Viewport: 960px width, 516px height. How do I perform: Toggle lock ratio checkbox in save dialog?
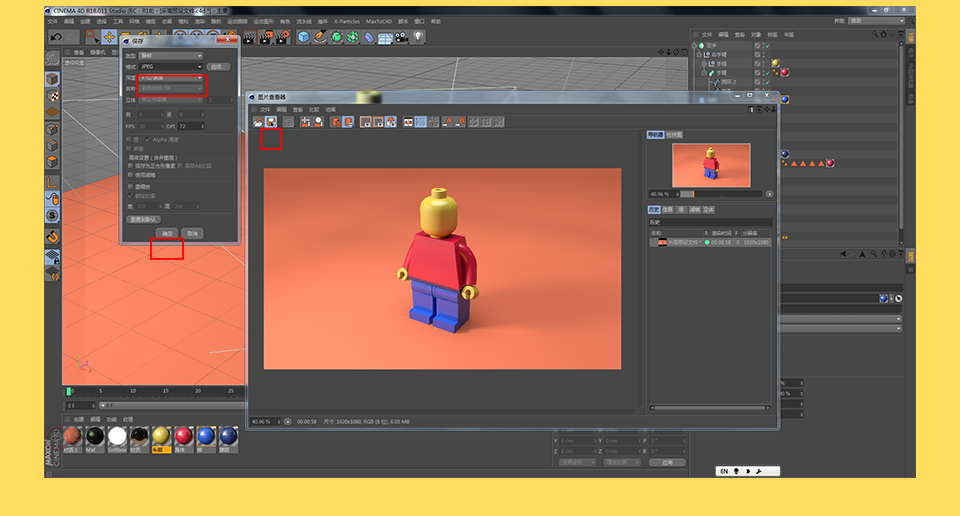pyautogui.click(x=130, y=196)
